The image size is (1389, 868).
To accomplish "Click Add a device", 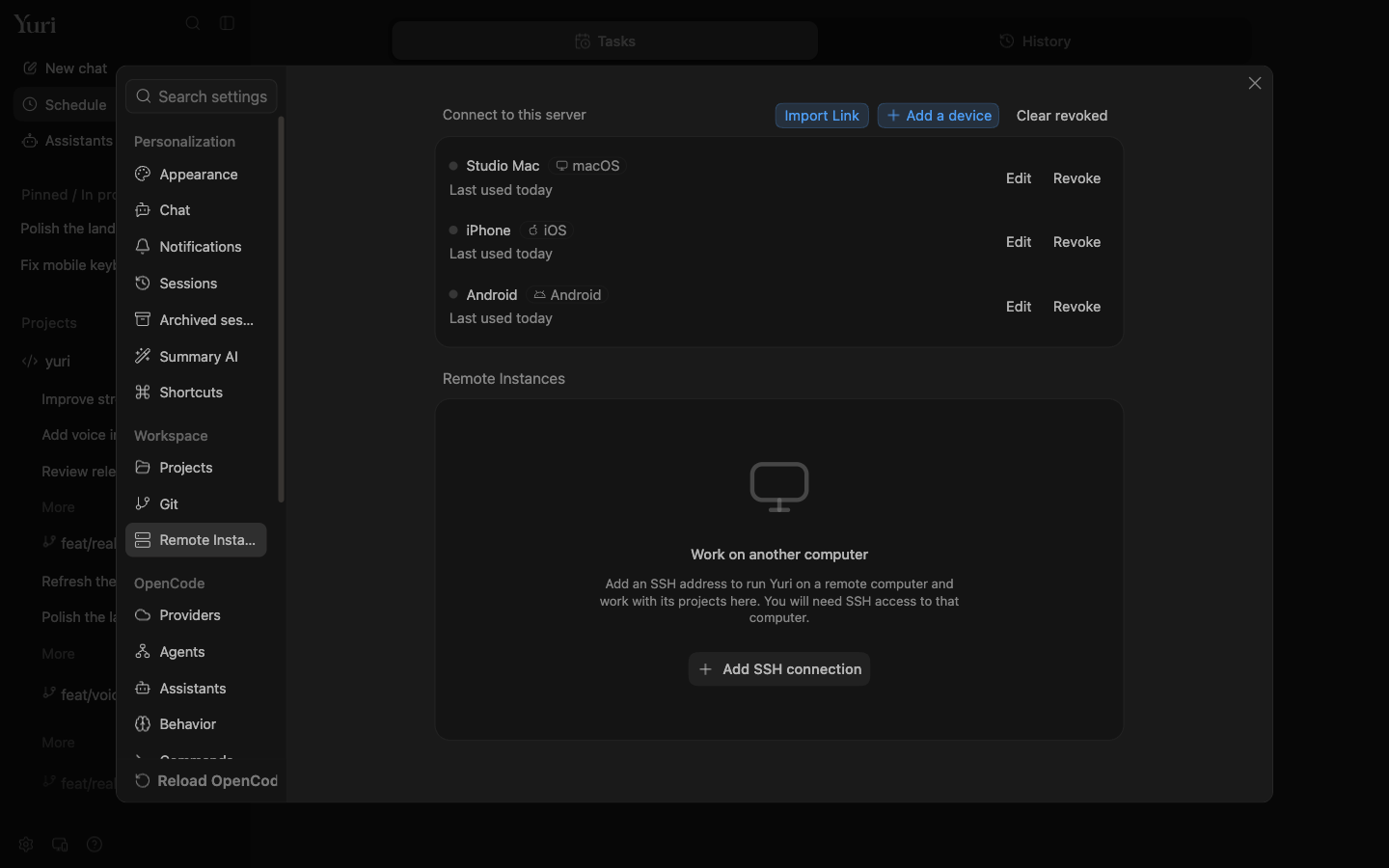I will pyautogui.click(x=939, y=116).
